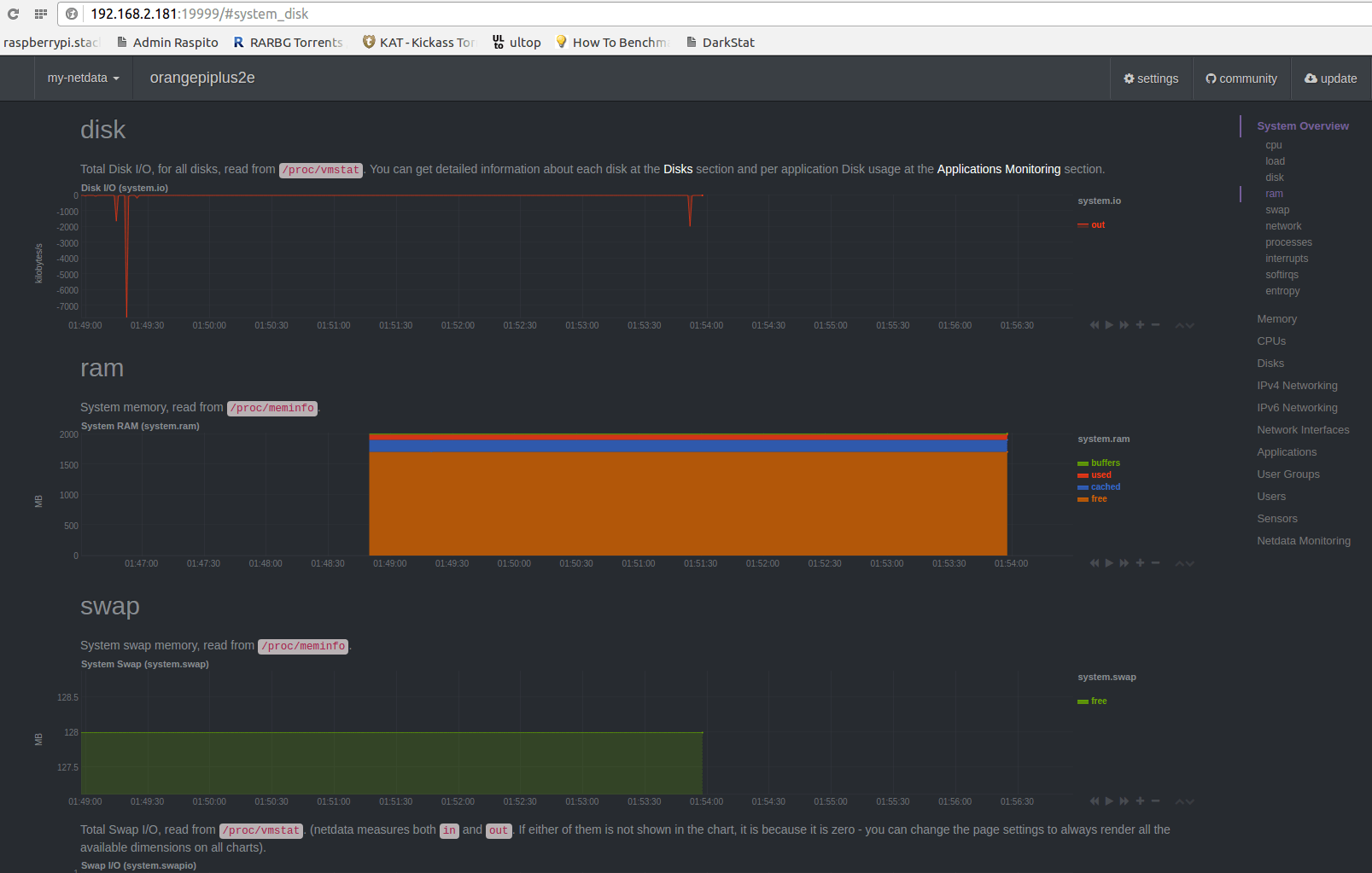Open the browser apps grid icon
1372x873 pixels.
[x=40, y=14]
